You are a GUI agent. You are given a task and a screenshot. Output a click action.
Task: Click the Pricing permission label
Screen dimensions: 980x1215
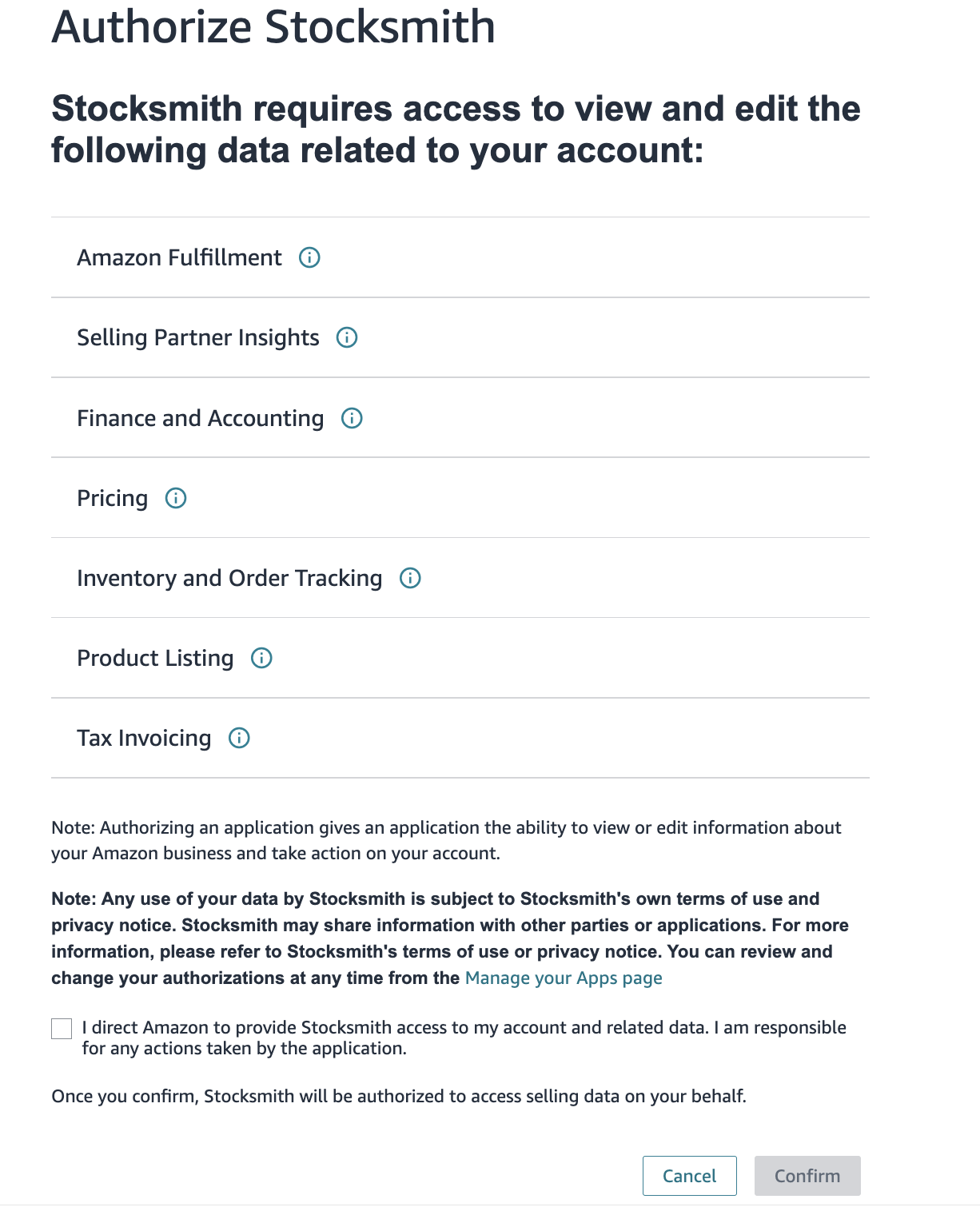click(113, 499)
